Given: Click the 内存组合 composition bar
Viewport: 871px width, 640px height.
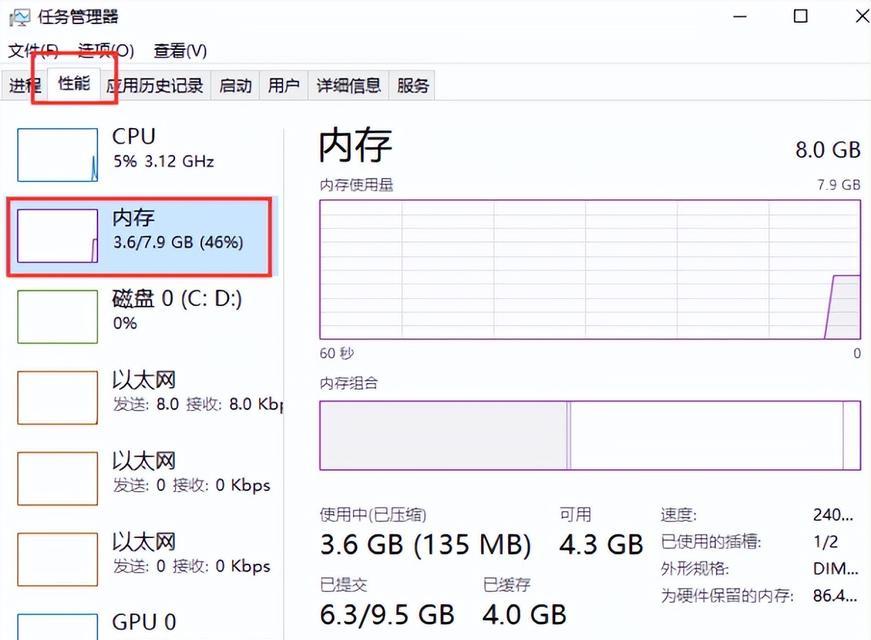Looking at the screenshot, I should tap(590, 435).
